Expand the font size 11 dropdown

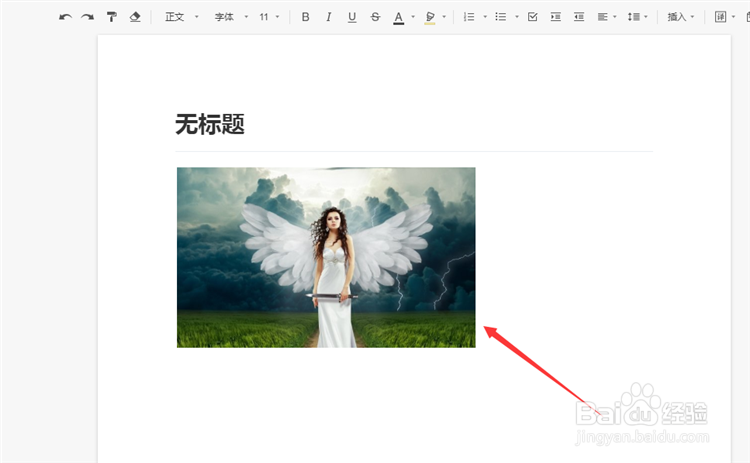tap(269, 17)
